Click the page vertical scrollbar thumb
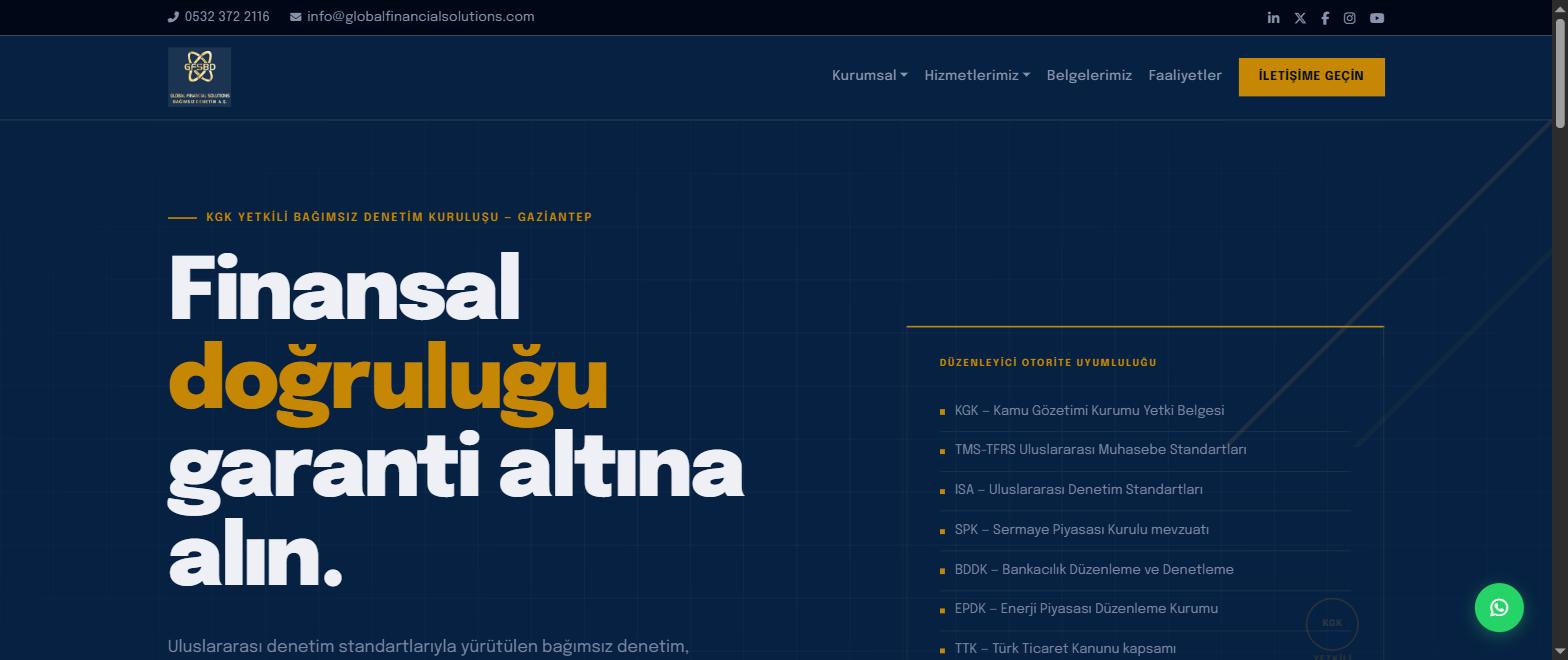The height and width of the screenshot is (660, 1568). click(1559, 73)
